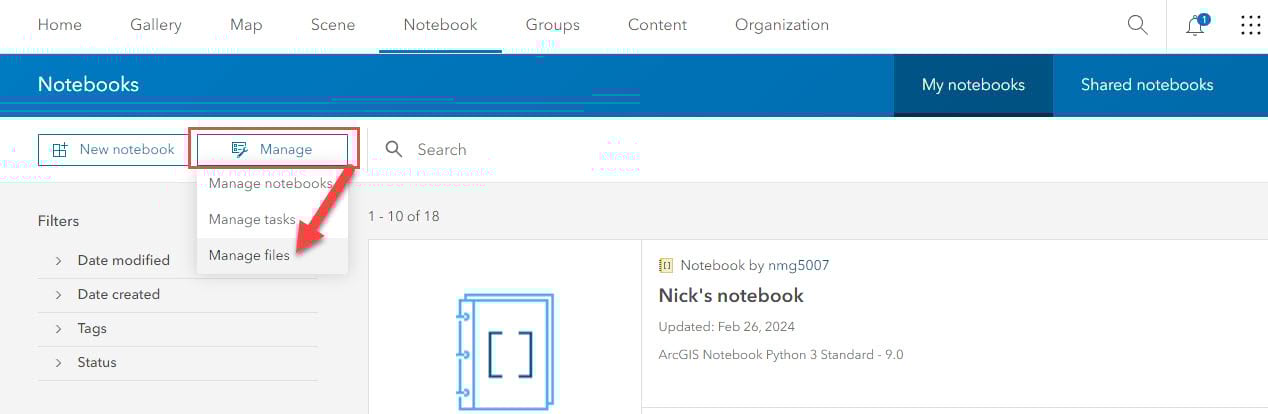Expand the Tags filter
Viewport: 1268px width, 414px height.
click(x=58, y=328)
